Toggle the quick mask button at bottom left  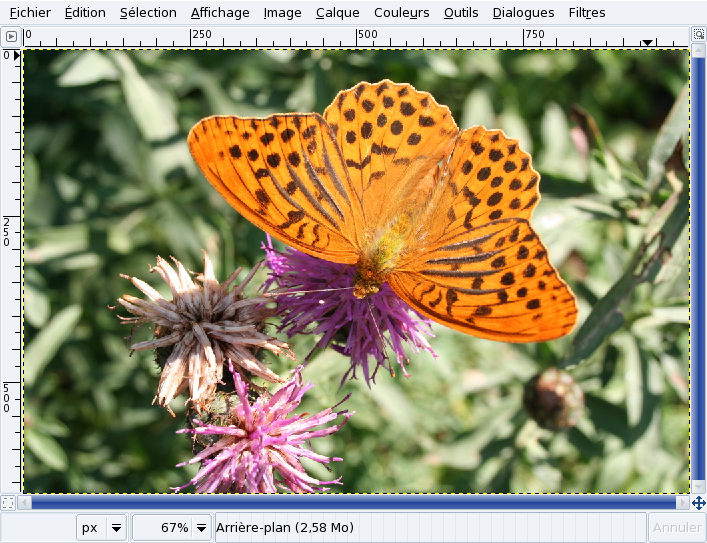(8, 502)
